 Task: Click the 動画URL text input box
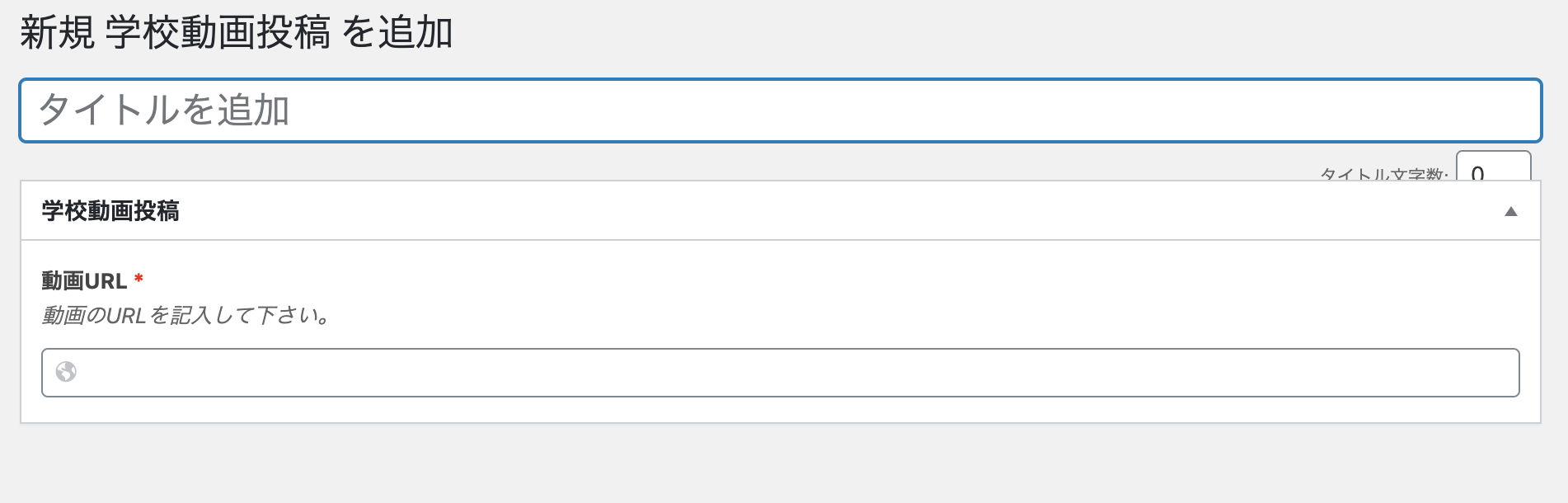click(780, 373)
